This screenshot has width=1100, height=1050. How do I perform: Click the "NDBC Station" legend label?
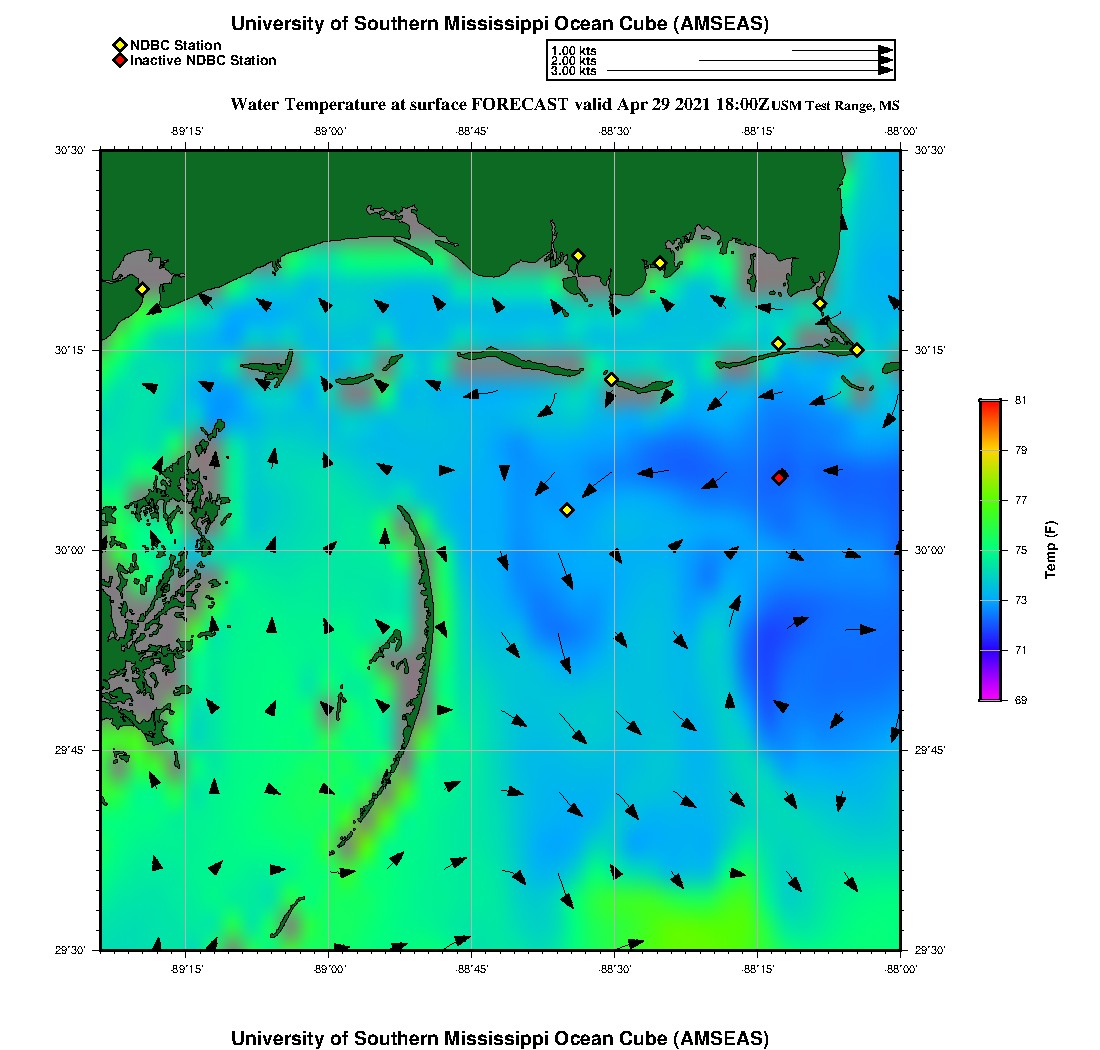[175, 46]
